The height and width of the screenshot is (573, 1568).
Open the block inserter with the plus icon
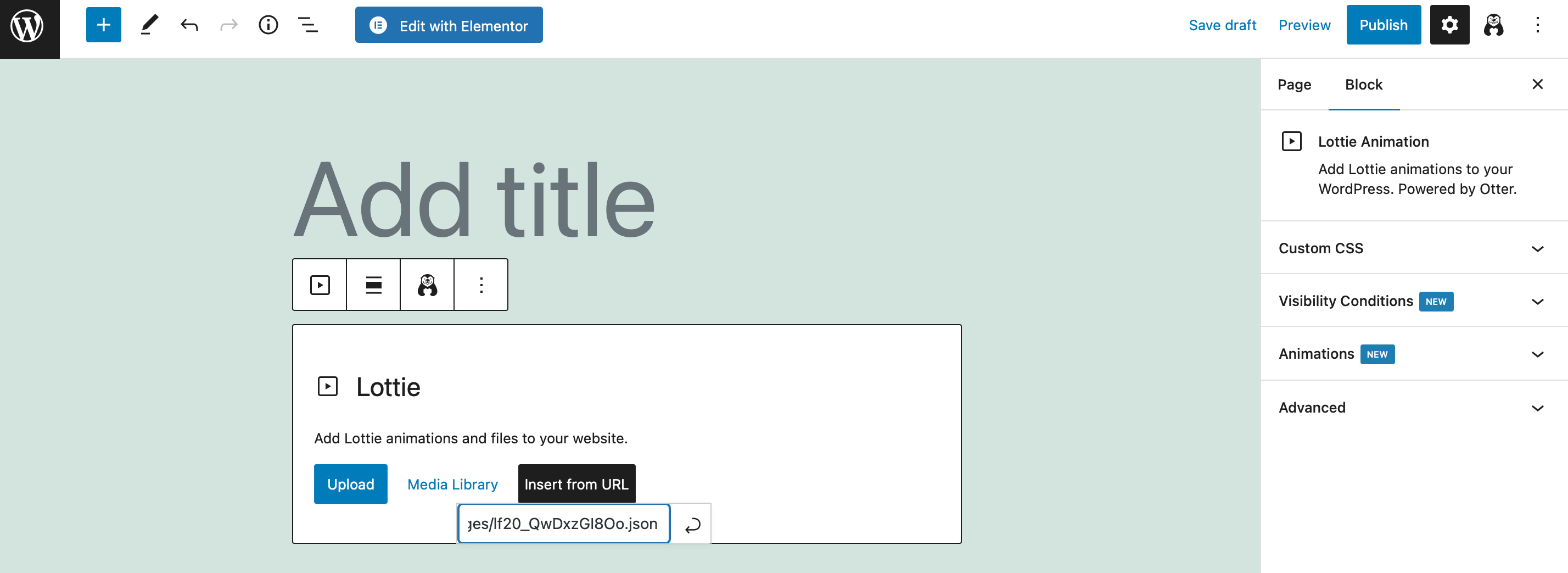[x=103, y=24]
